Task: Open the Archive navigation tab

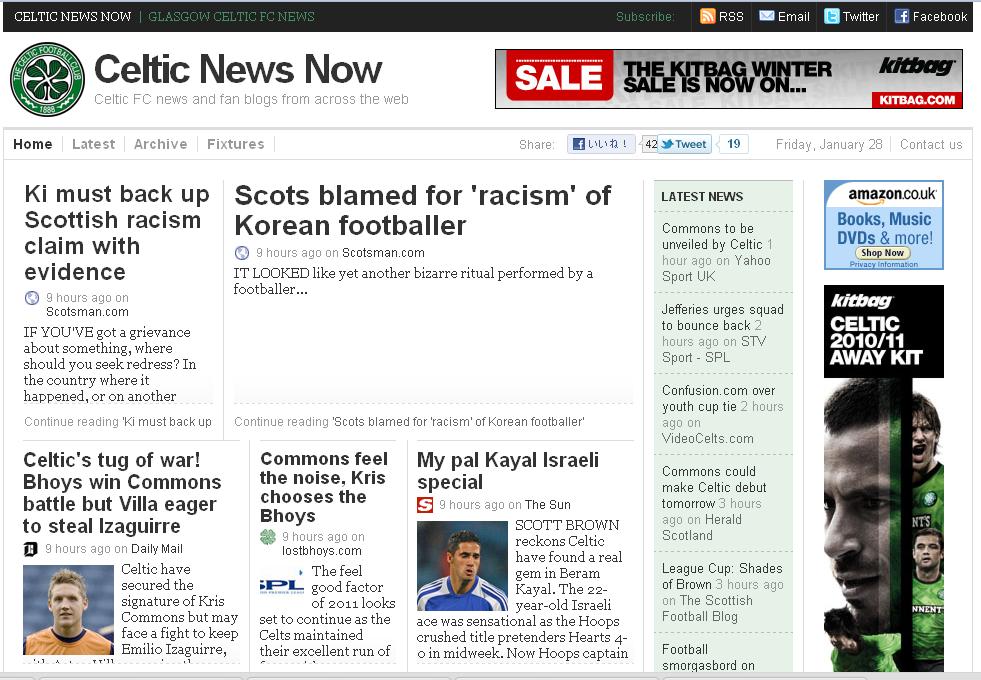Action: click(160, 144)
